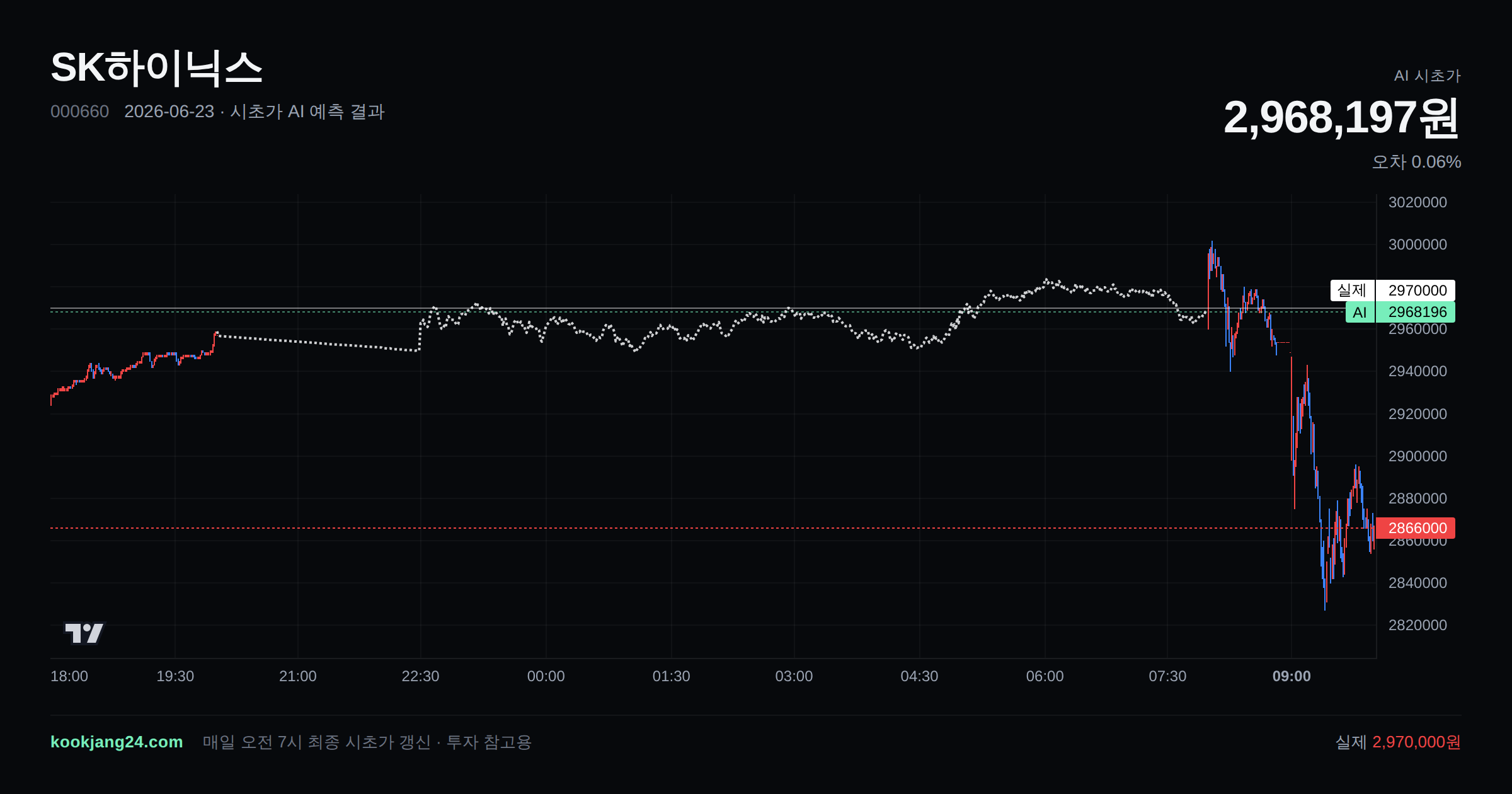Click the green AI label tag

[x=1360, y=312]
